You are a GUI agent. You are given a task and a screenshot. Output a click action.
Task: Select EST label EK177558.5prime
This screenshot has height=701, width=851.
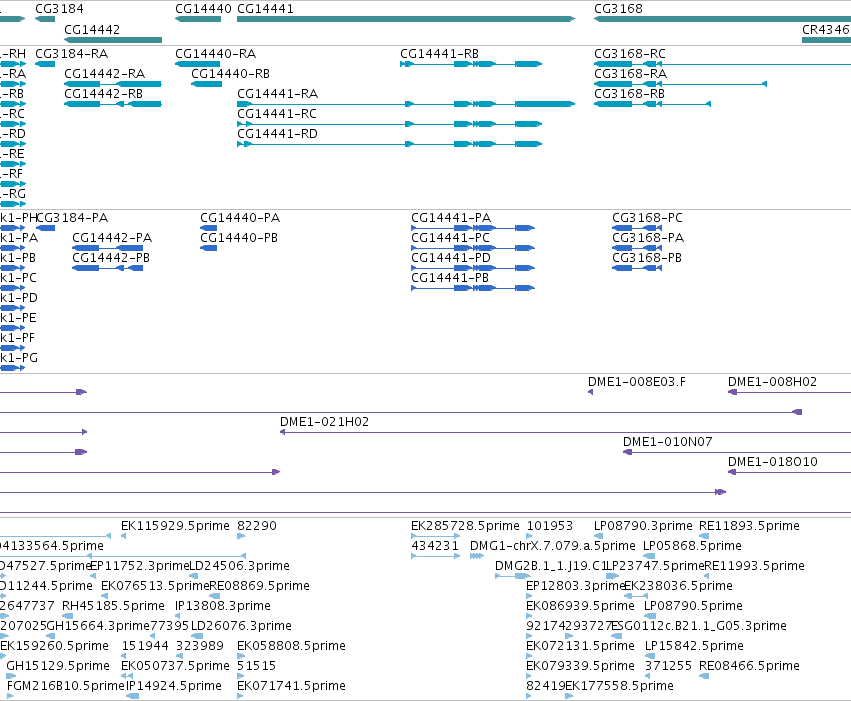(x=619, y=686)
